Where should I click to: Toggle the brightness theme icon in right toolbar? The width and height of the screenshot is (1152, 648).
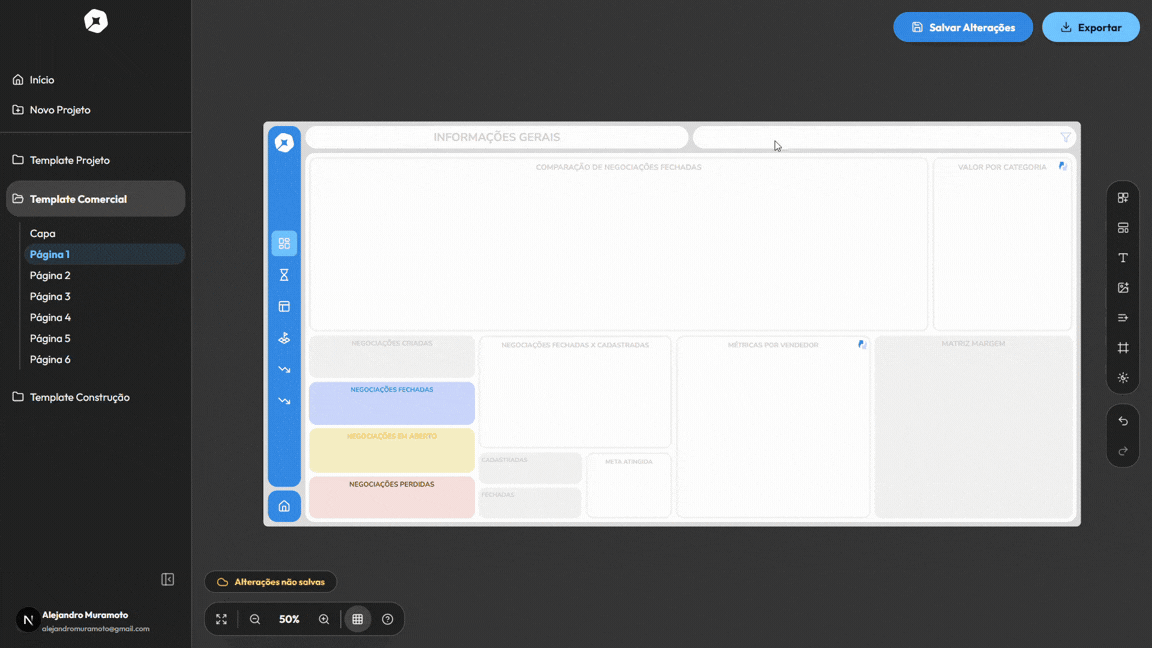pos(1123,378)
